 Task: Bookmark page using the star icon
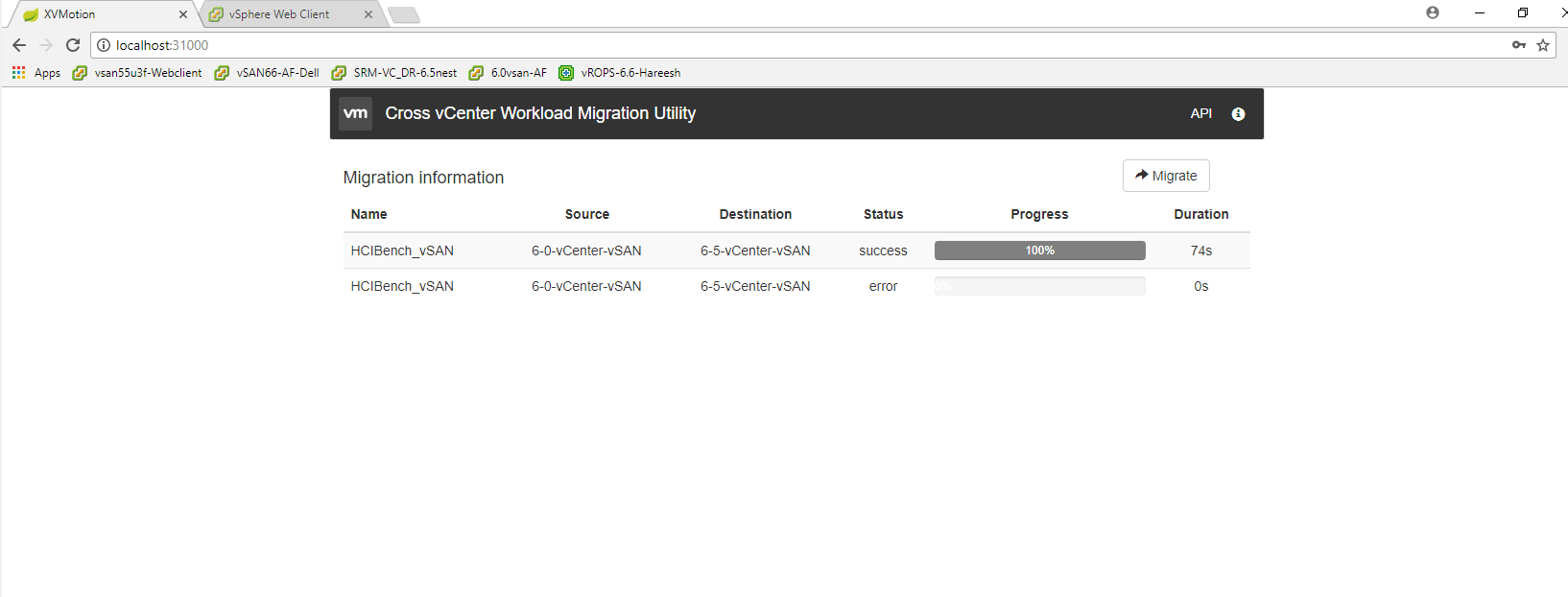[1543, 45]
